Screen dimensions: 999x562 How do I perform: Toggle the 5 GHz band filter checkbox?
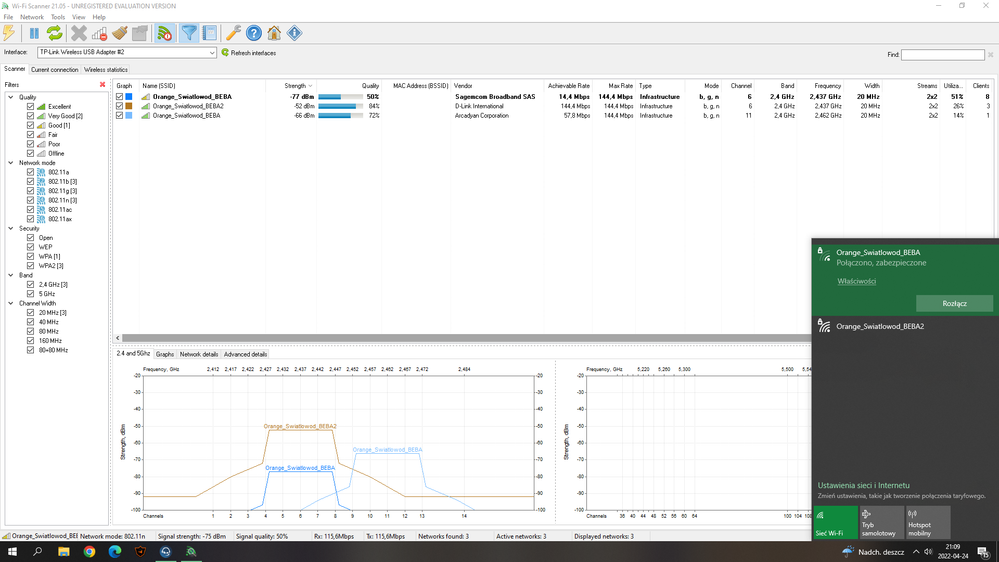point(31,294)
